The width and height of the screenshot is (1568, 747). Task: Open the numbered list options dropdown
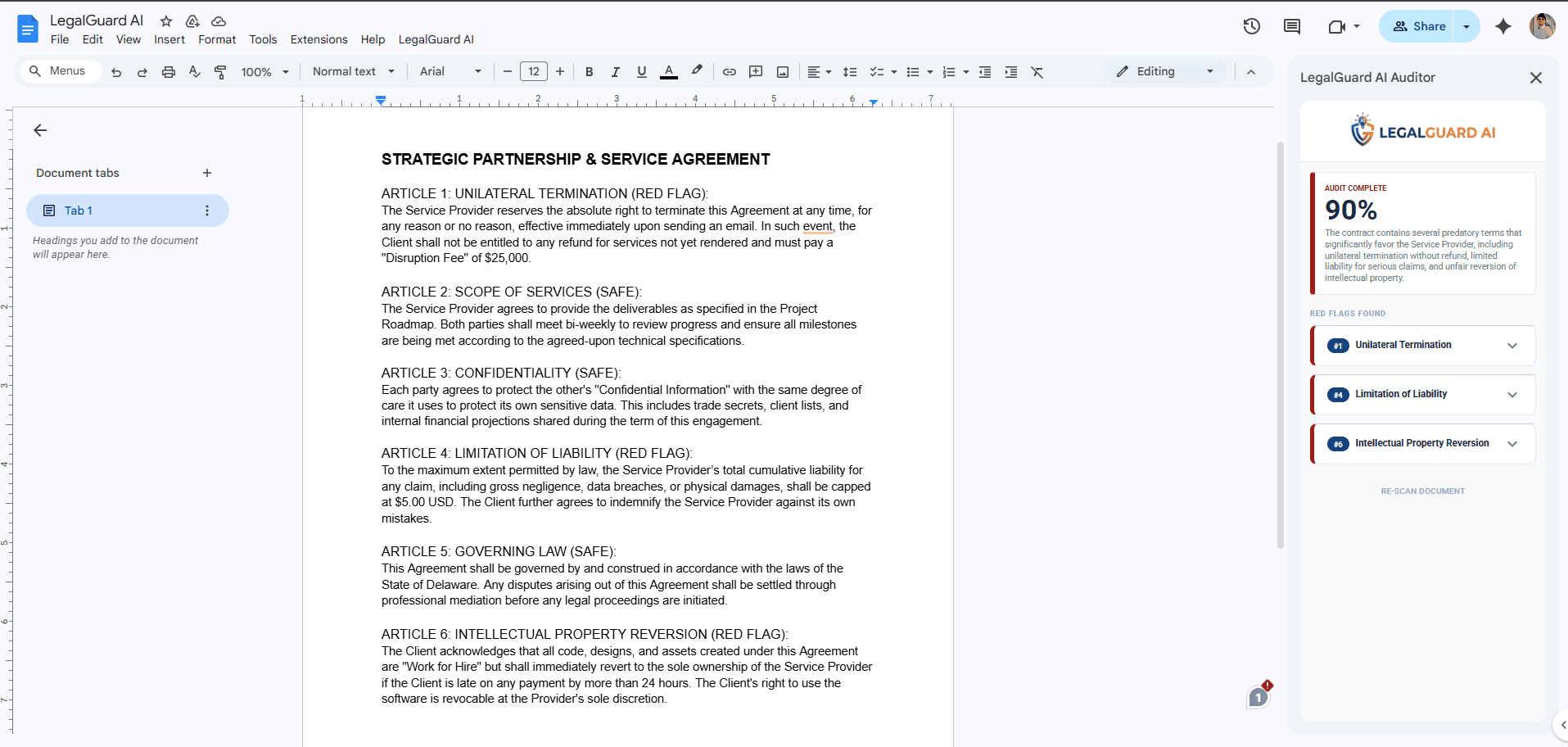[965, 72]
